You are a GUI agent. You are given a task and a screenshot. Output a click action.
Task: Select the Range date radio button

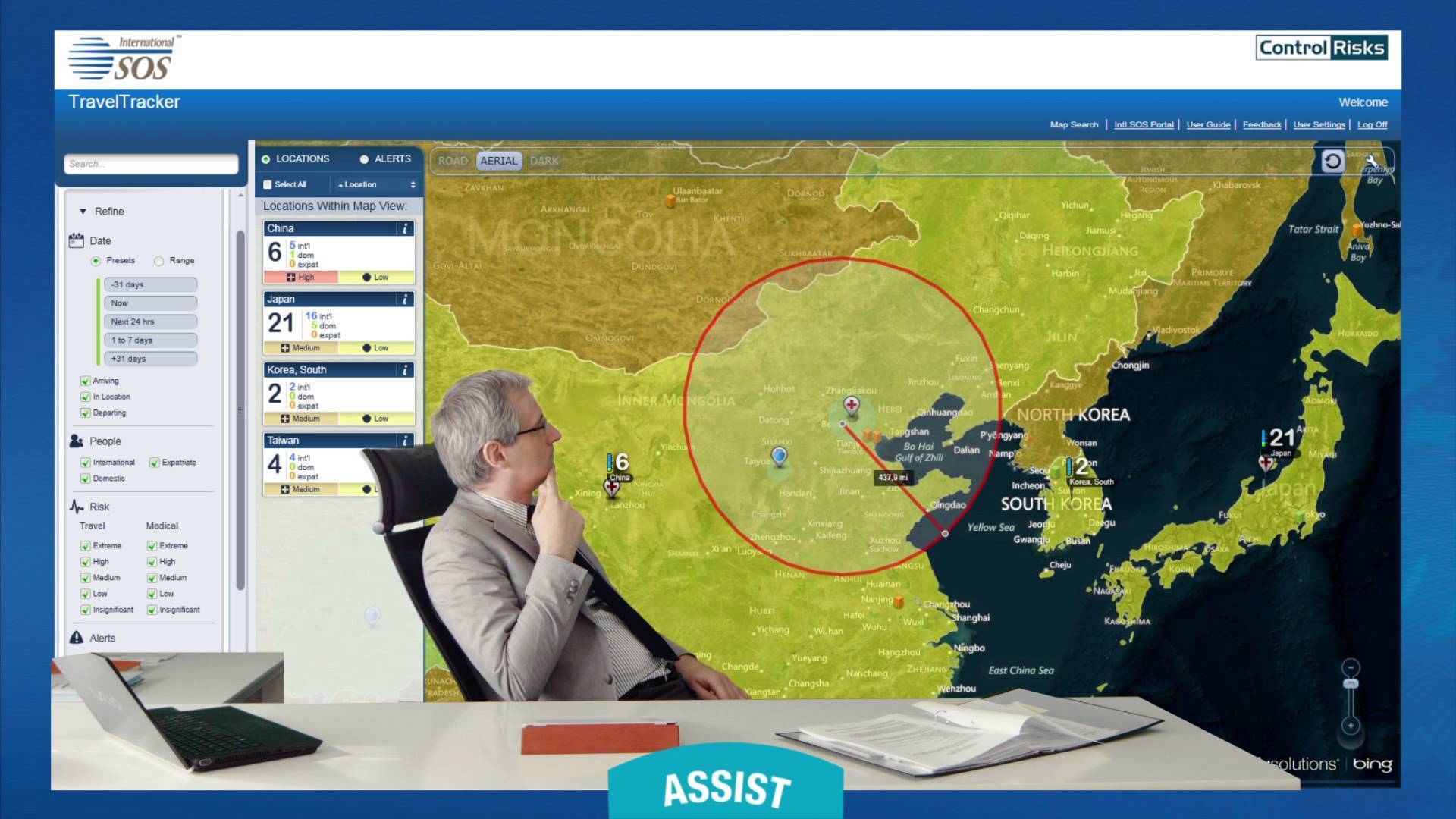[x=158, y=261]
